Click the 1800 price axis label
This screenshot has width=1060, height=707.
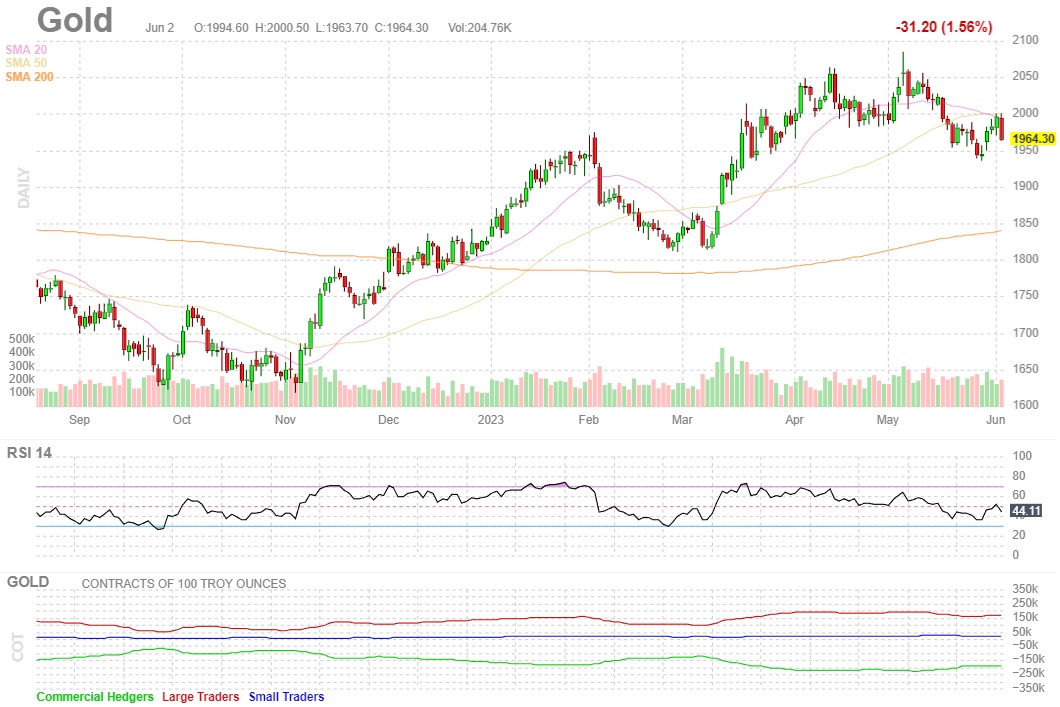[1025, 259]
